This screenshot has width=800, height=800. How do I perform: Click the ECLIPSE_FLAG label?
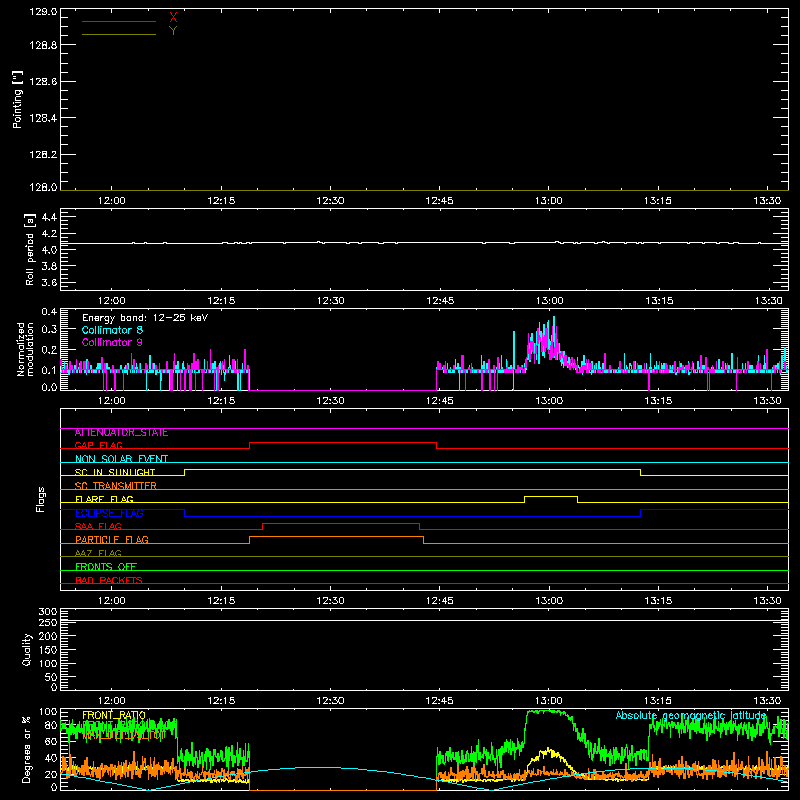tap(109, 513)
